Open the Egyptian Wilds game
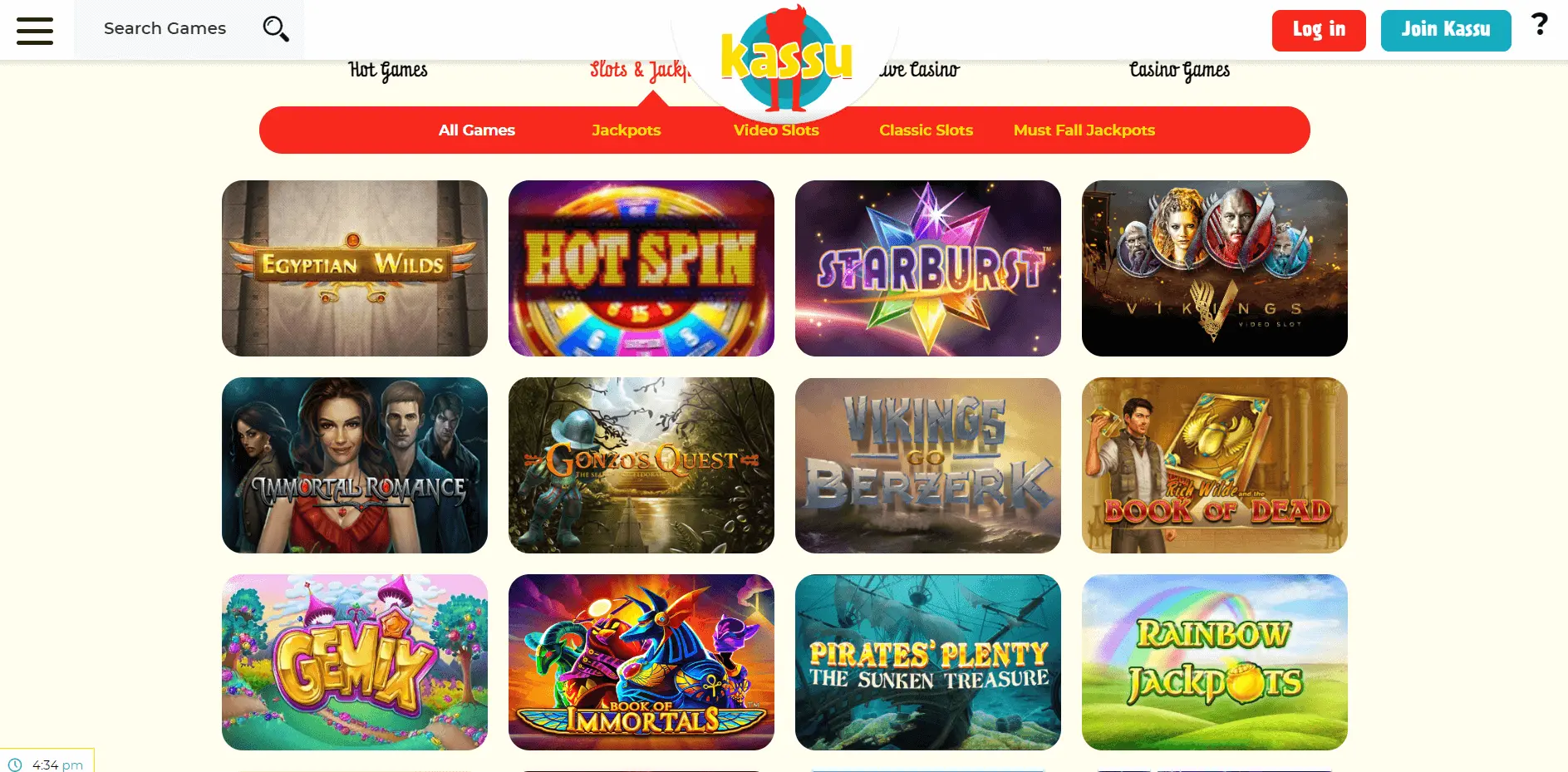 pyautogui.click(x=355, y=268)
